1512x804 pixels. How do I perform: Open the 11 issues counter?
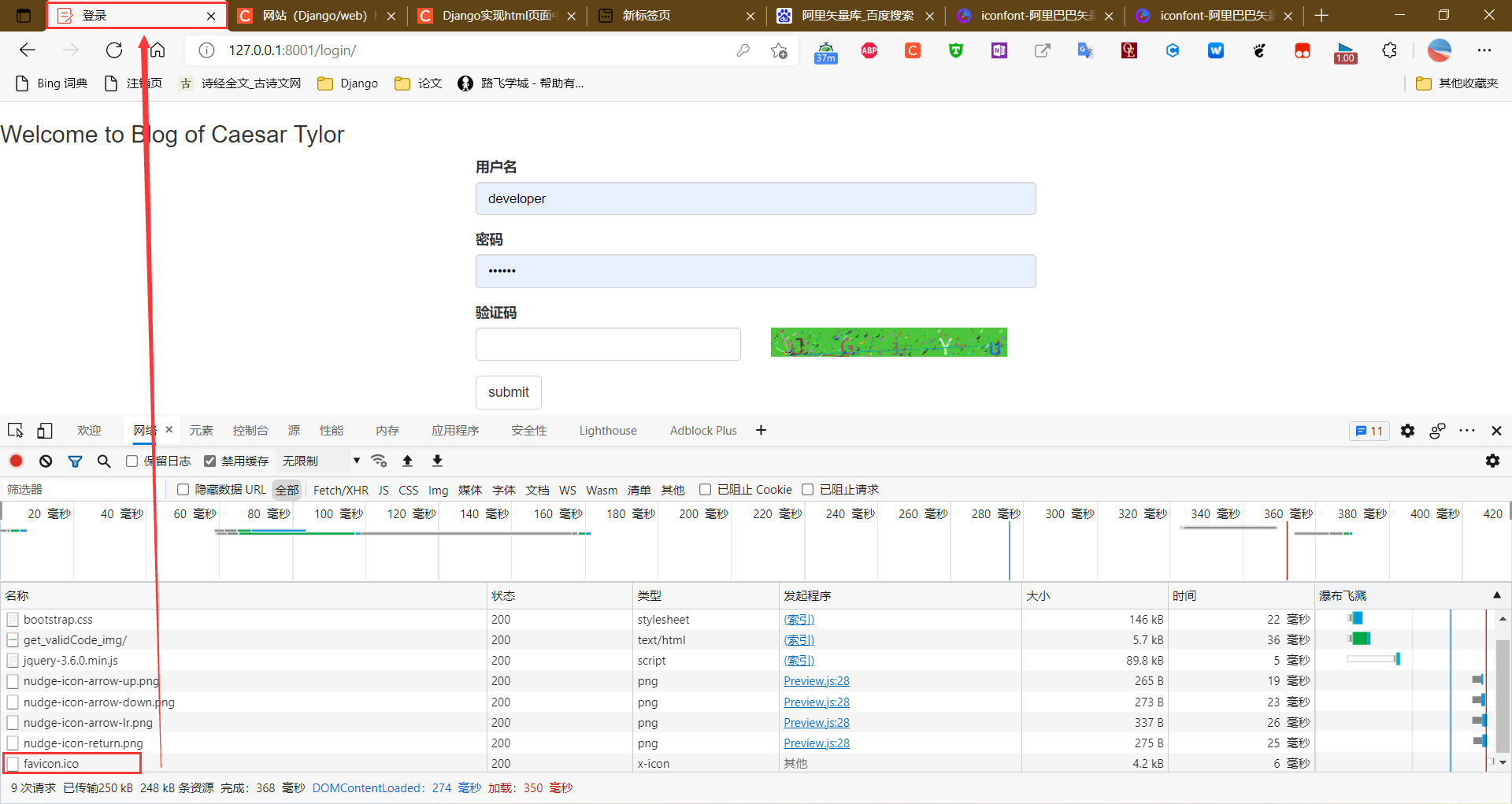click(1369, 431)
